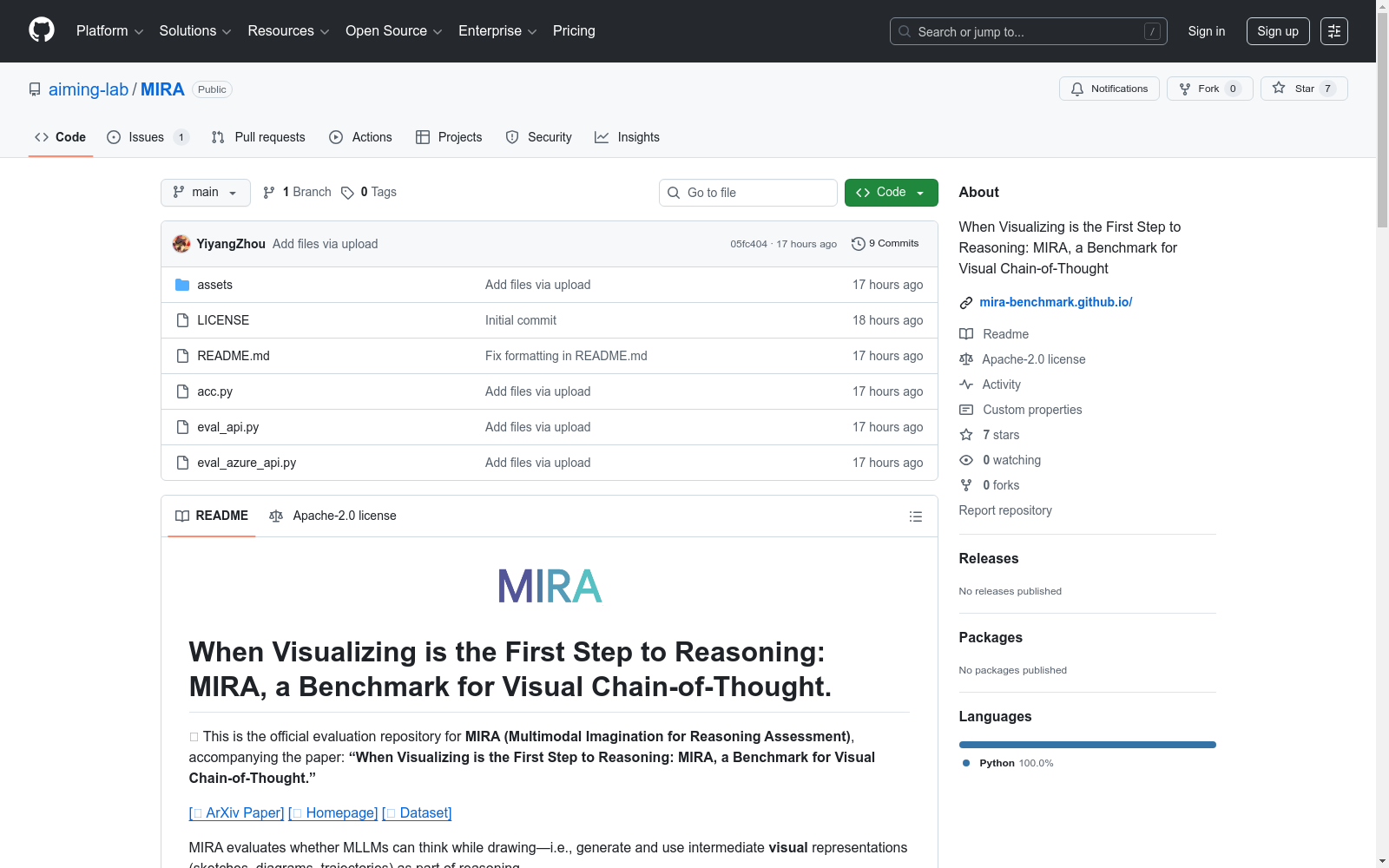The height and width of the screenshot is (868, 1389).
Task: Open YiyangZhou's avatar profile
Action: point(181,244)
